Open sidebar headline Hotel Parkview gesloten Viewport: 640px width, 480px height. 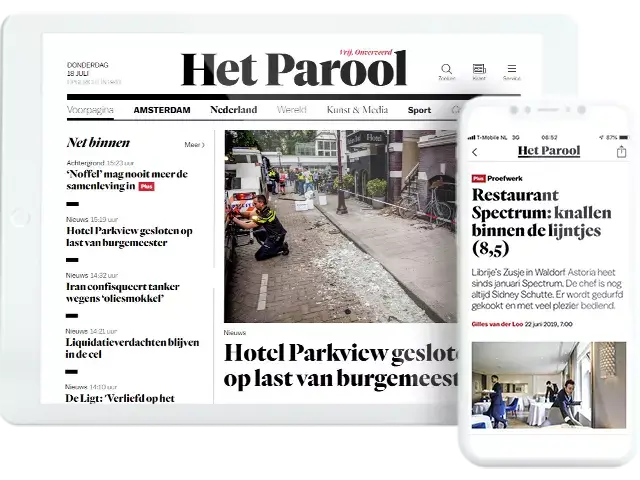click(x=129, y=236)
